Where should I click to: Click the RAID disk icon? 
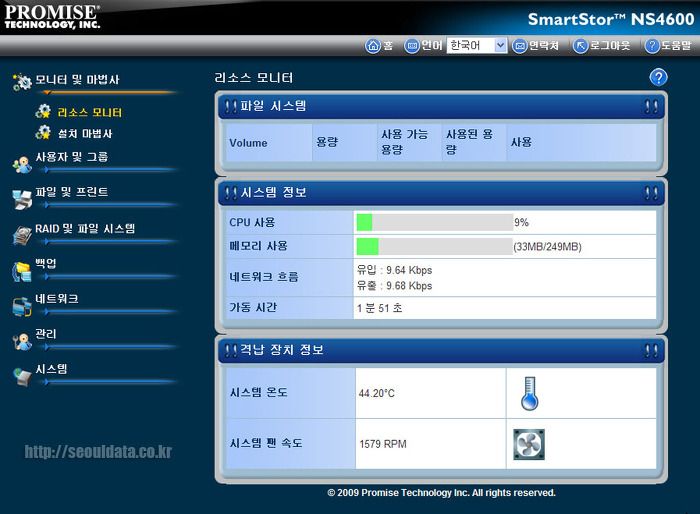pyautogui.click(x=22, y=235)
